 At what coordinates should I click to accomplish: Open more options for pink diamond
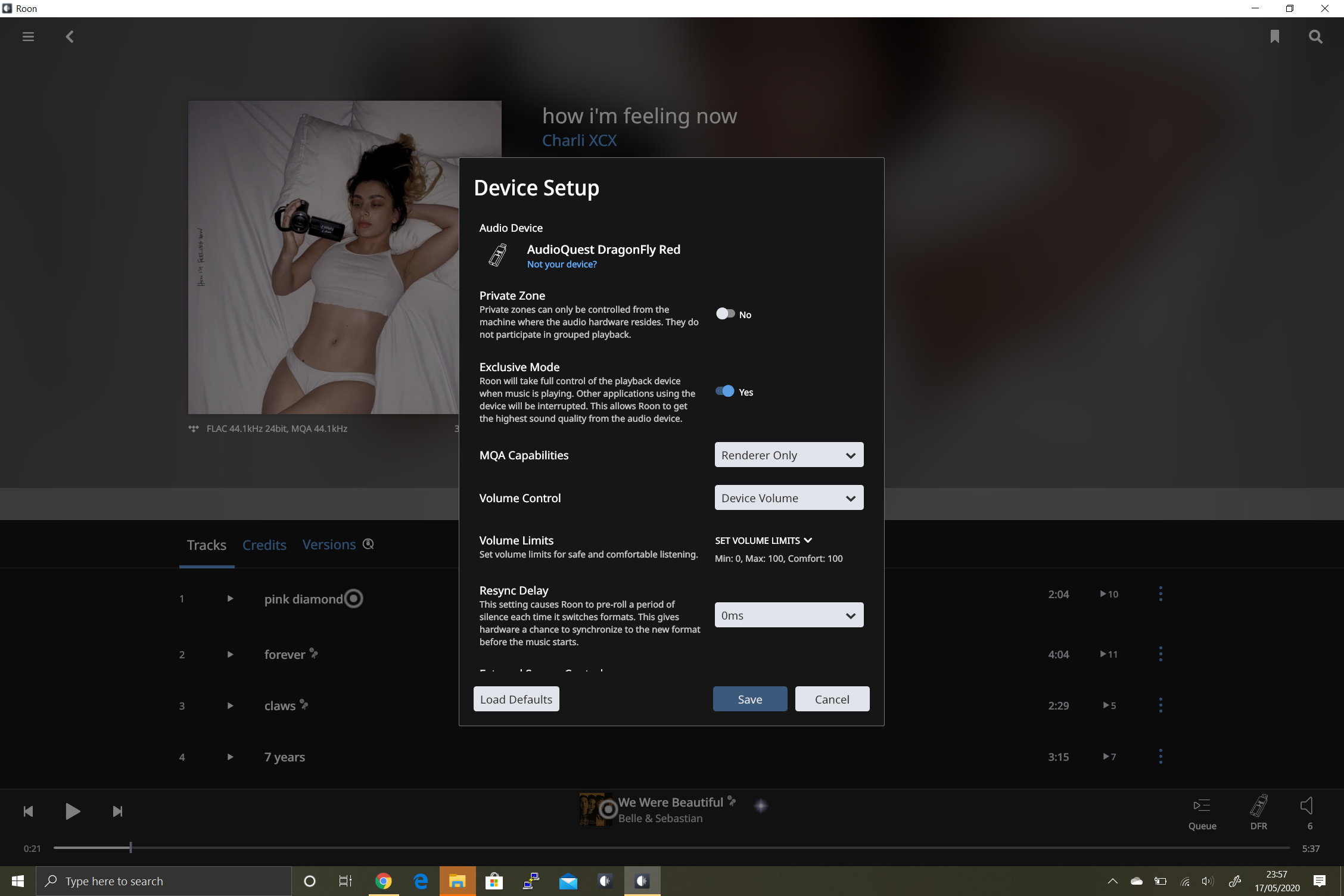pos(1160,594)
